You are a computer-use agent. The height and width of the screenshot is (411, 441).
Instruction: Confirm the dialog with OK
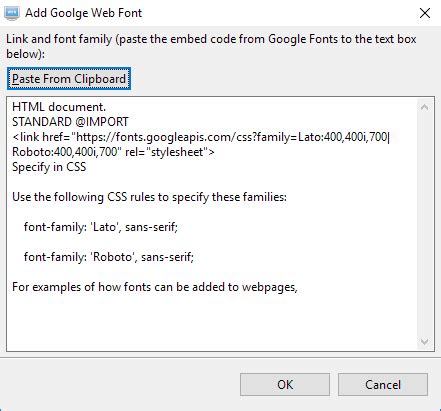coord(285,384)
